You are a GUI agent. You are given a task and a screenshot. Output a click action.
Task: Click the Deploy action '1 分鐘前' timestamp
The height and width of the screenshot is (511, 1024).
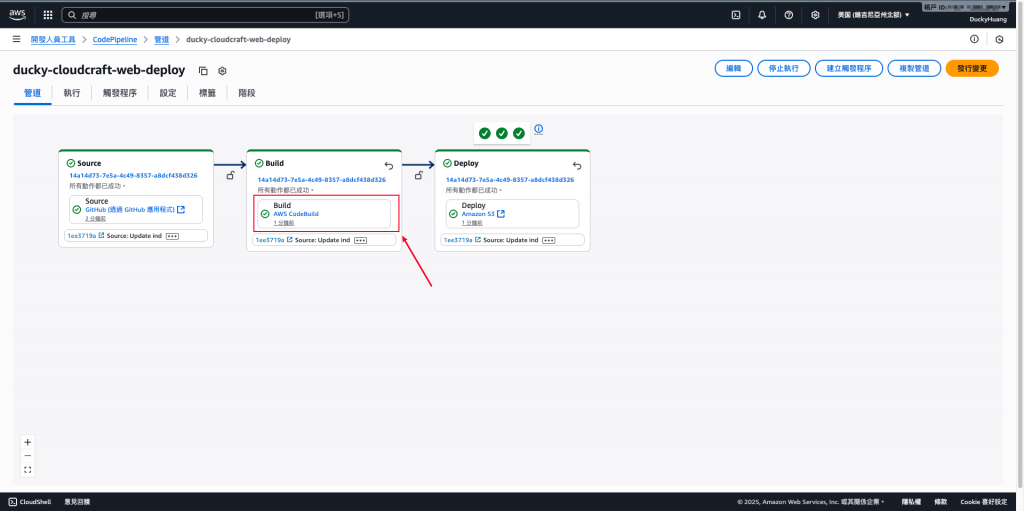473,222
